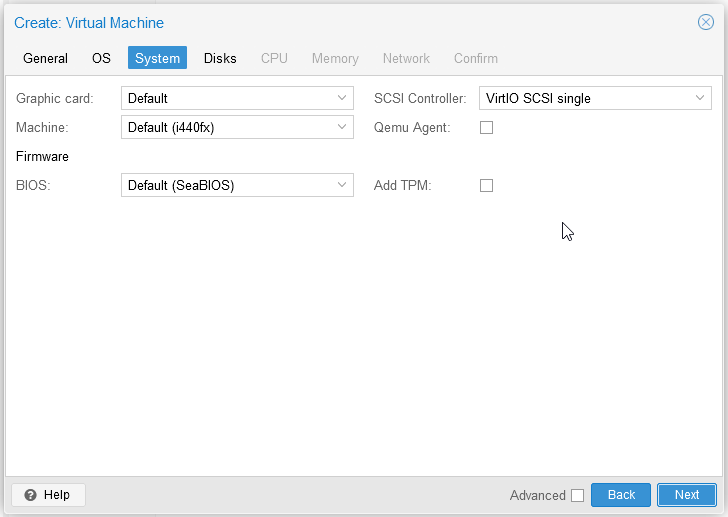This screenshot has height=517, width=728.
Task: Click inside the Default (SeaBIOS) text field
Action: (x=226, y=185)
